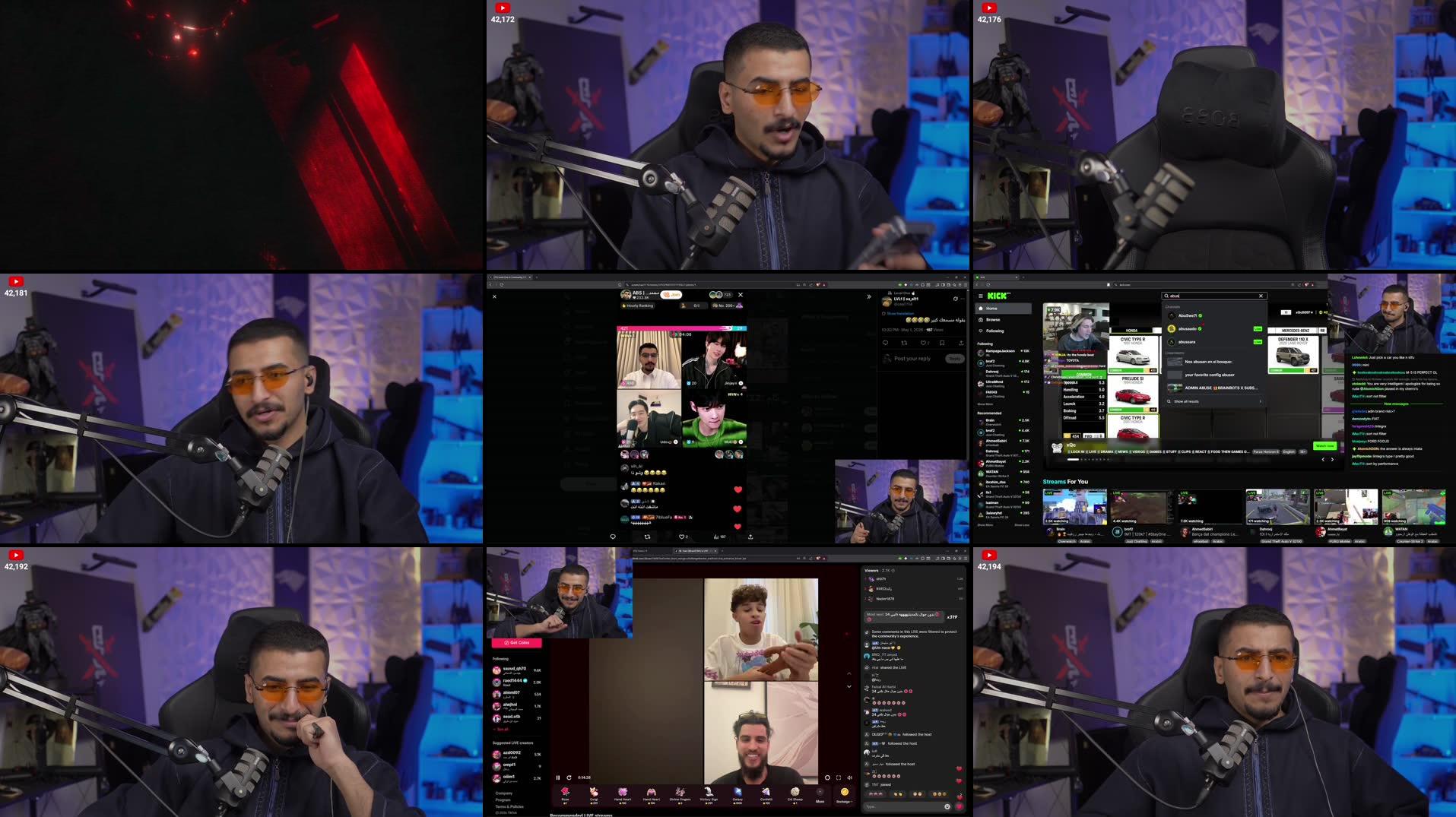Open Terms & Policies link on TikTok
Viewport: 1456px width, 817px height.
click(509, 806)
